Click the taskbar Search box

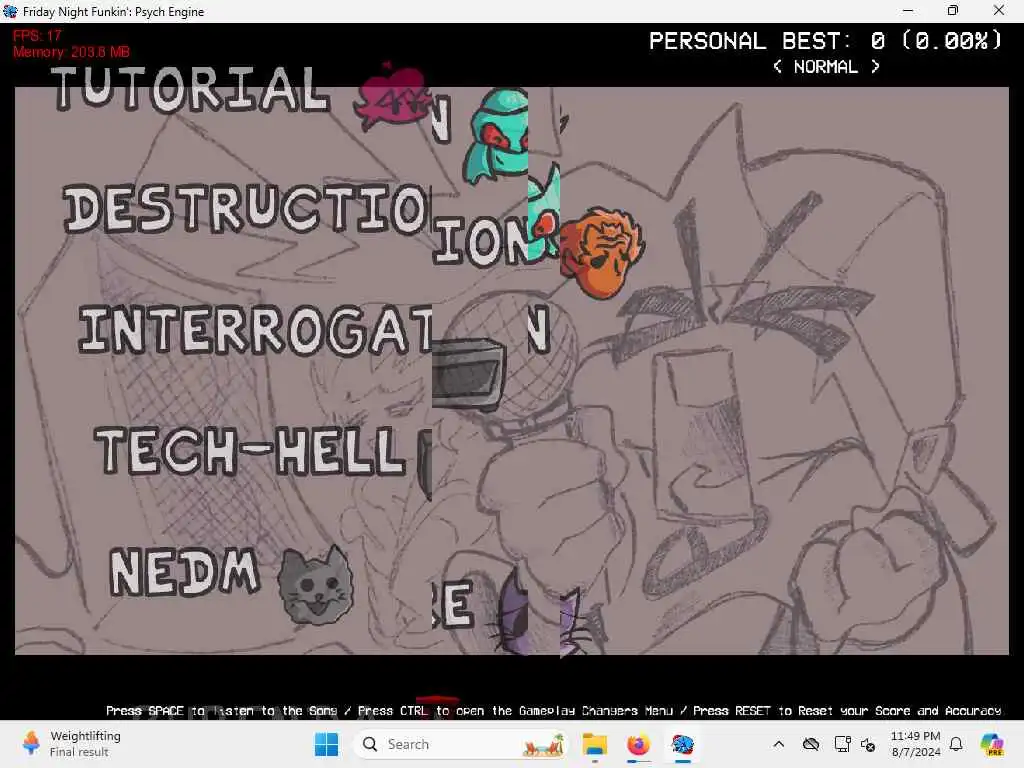pos(461,744)
